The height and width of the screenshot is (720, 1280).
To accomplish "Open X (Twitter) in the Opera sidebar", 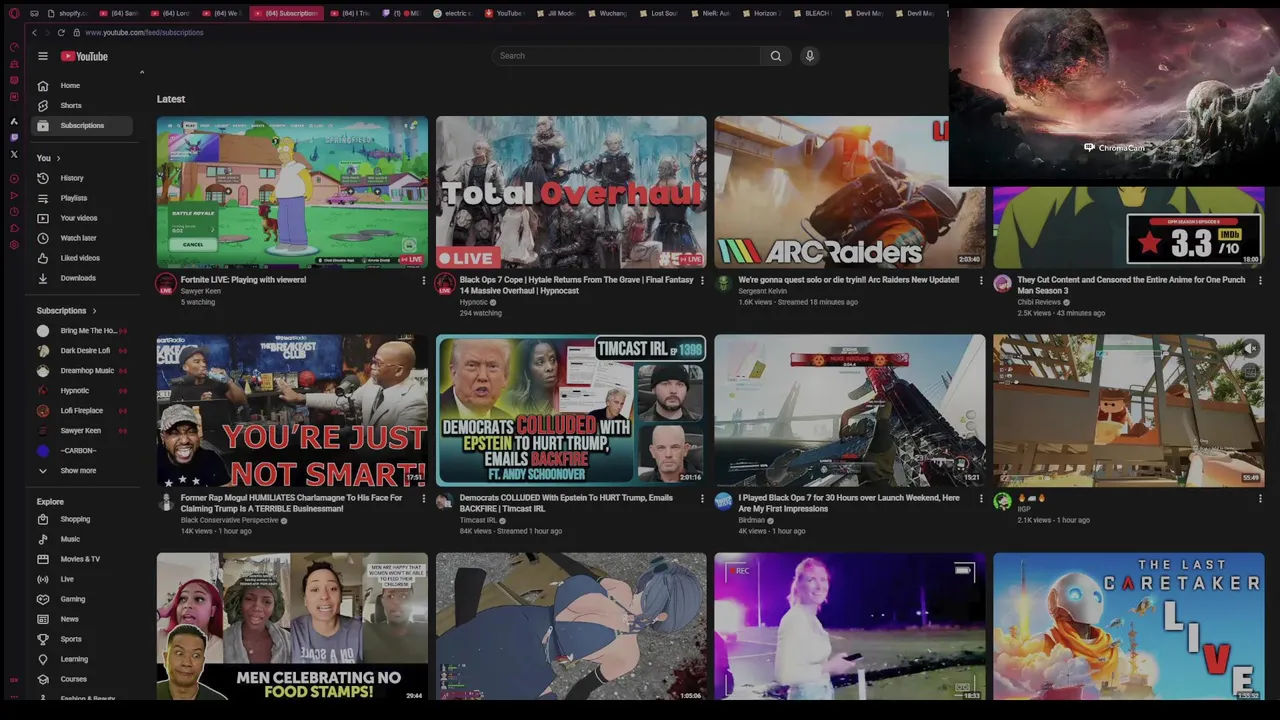I will tap(14, 154).
